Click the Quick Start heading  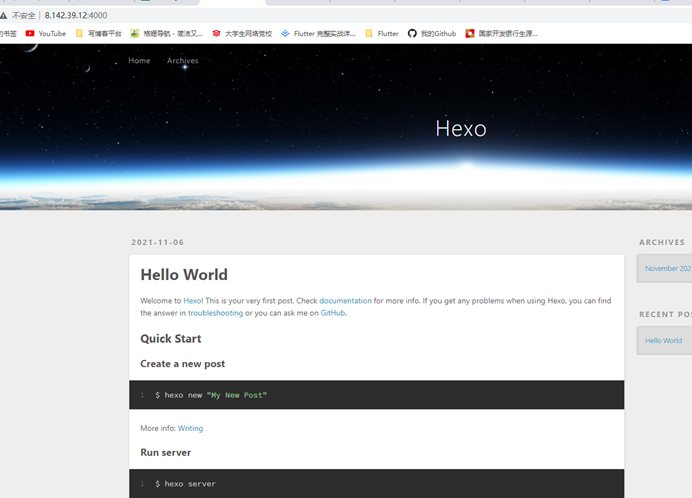tap(171, 339)
